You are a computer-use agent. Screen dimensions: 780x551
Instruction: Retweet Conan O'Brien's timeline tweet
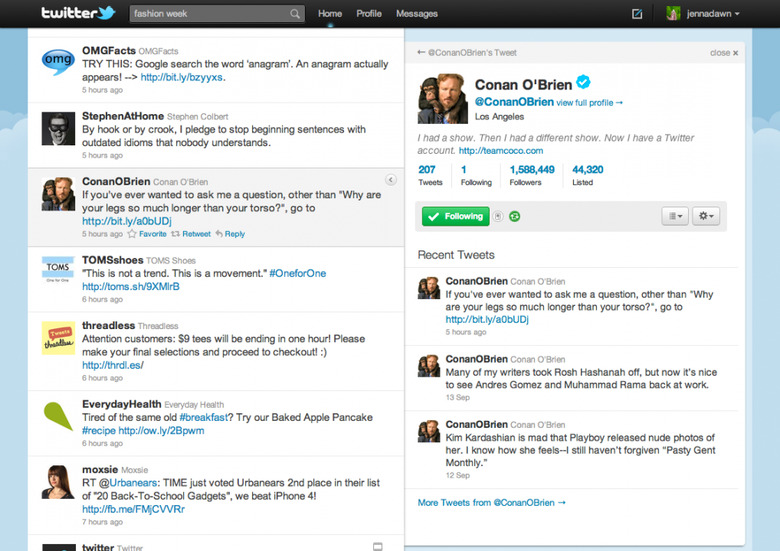pyautogui.click(x=190, y=234)
